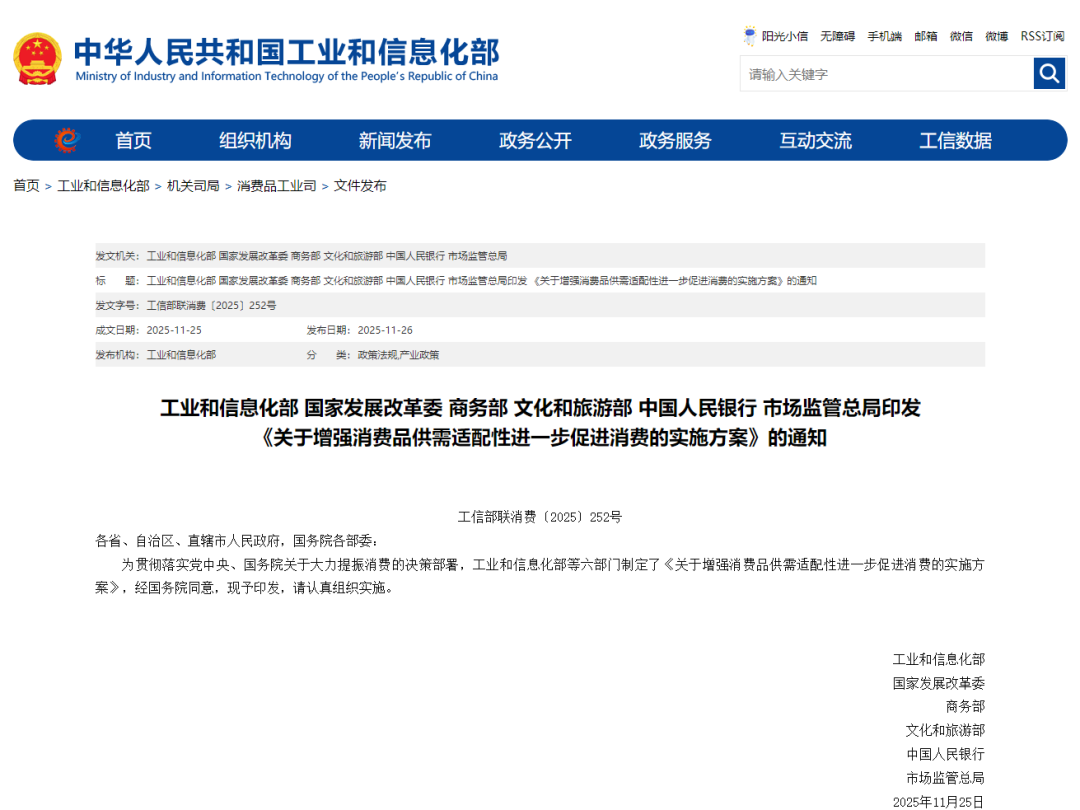Click the red swirl icon in navigation bar
Viewport: 1080px width, 810px height.
66,141
